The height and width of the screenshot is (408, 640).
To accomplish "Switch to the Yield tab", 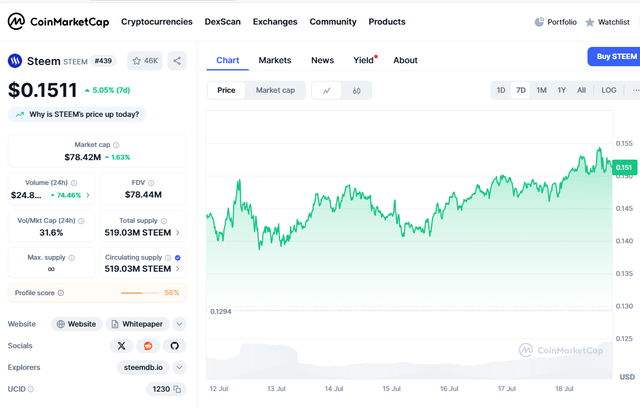I will pyautogui.click(x=364, y=60).
